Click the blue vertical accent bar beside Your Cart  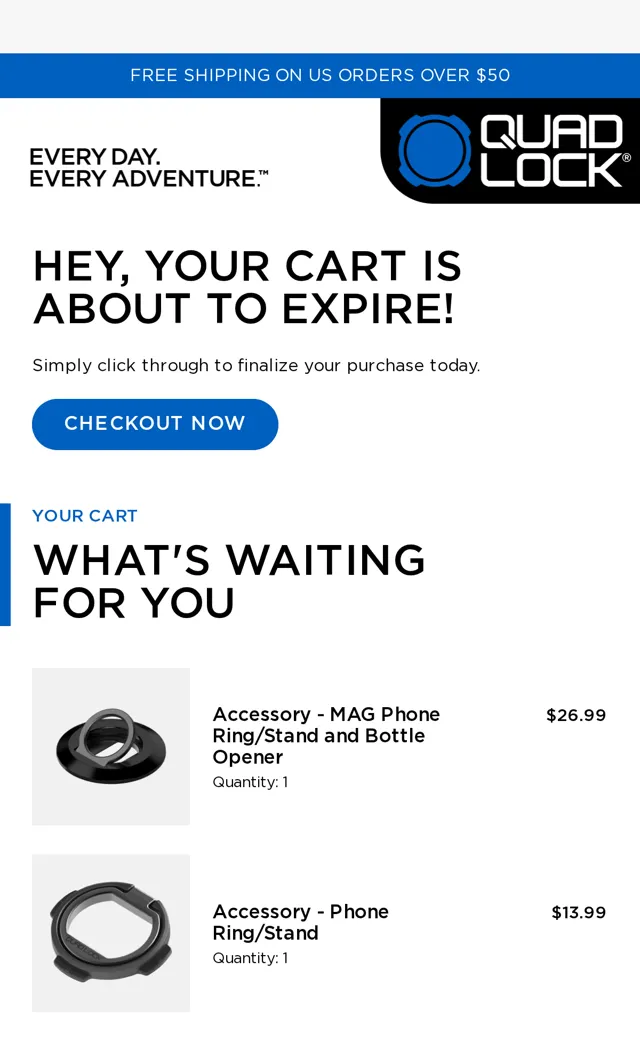tap(5, 564)
